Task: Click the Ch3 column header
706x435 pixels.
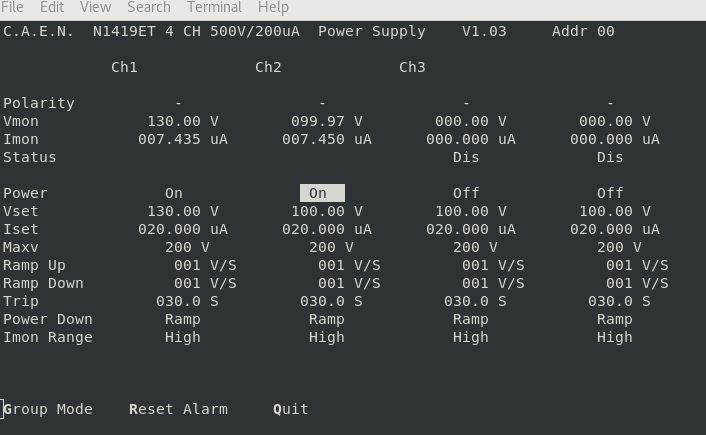Action: click(x=412, y=67)
